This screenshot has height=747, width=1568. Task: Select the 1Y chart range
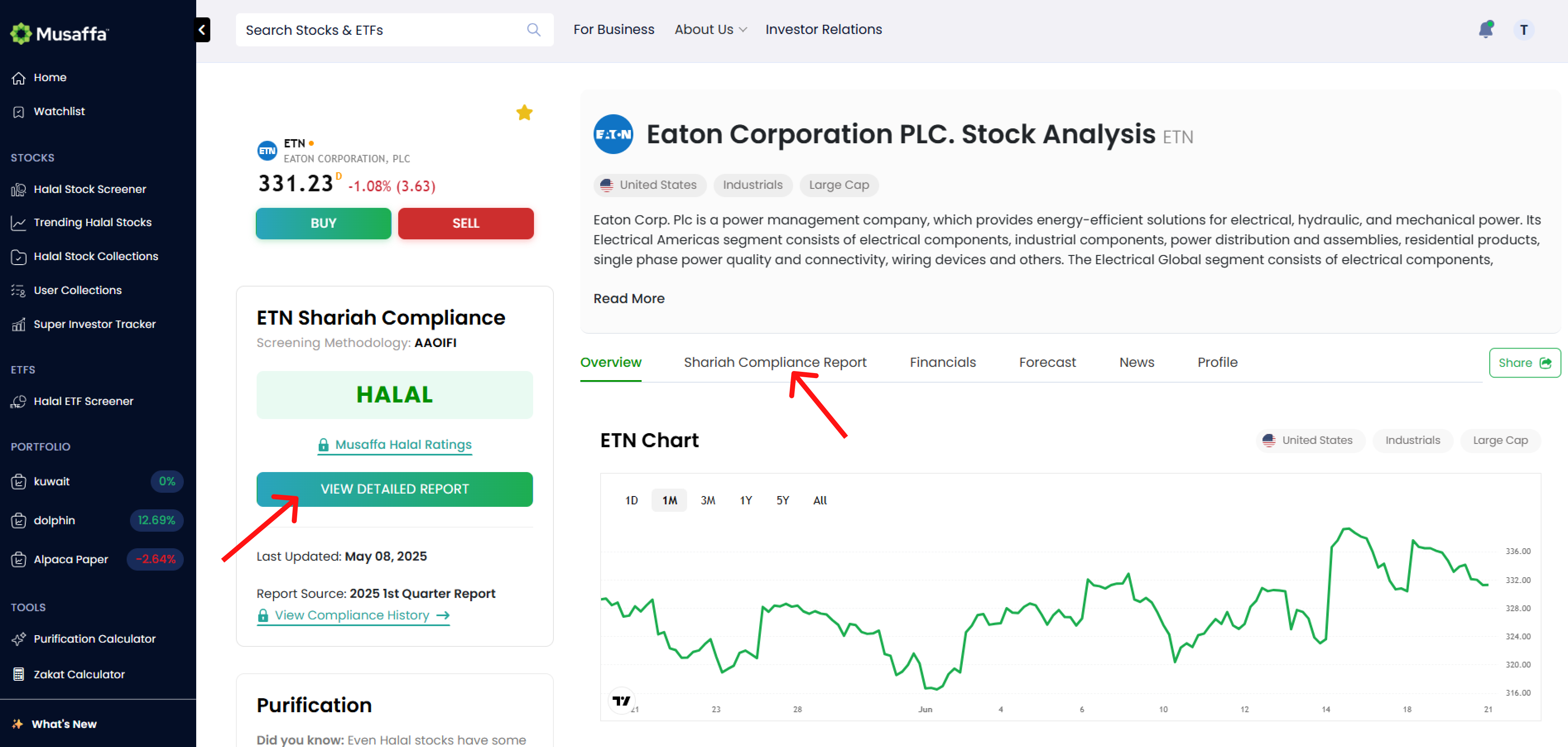746,501
